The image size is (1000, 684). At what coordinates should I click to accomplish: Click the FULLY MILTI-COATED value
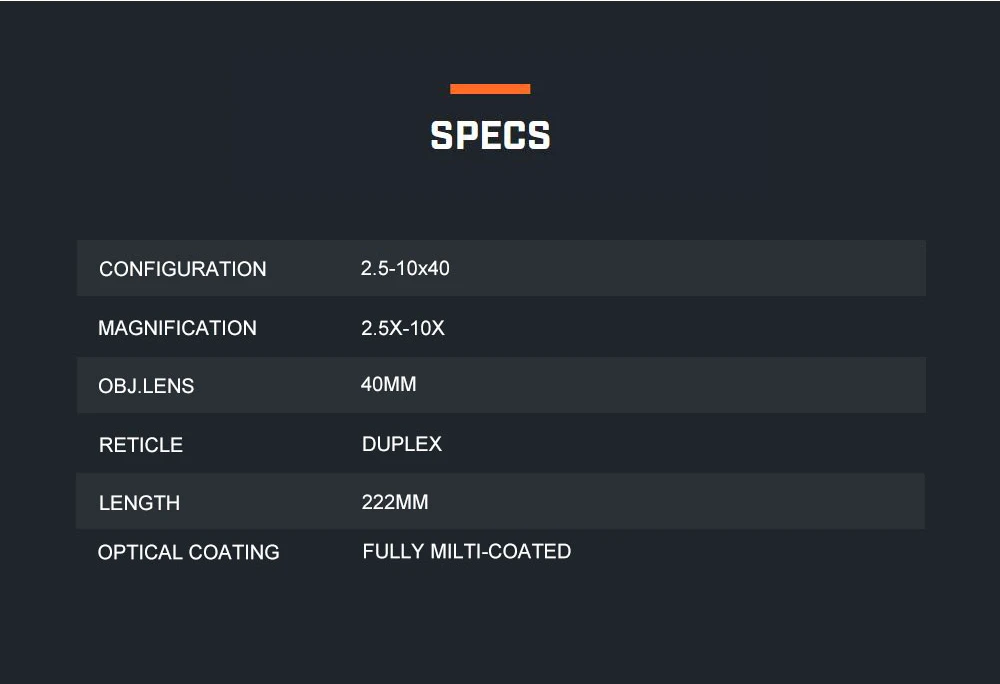click(x=467, y=551)
